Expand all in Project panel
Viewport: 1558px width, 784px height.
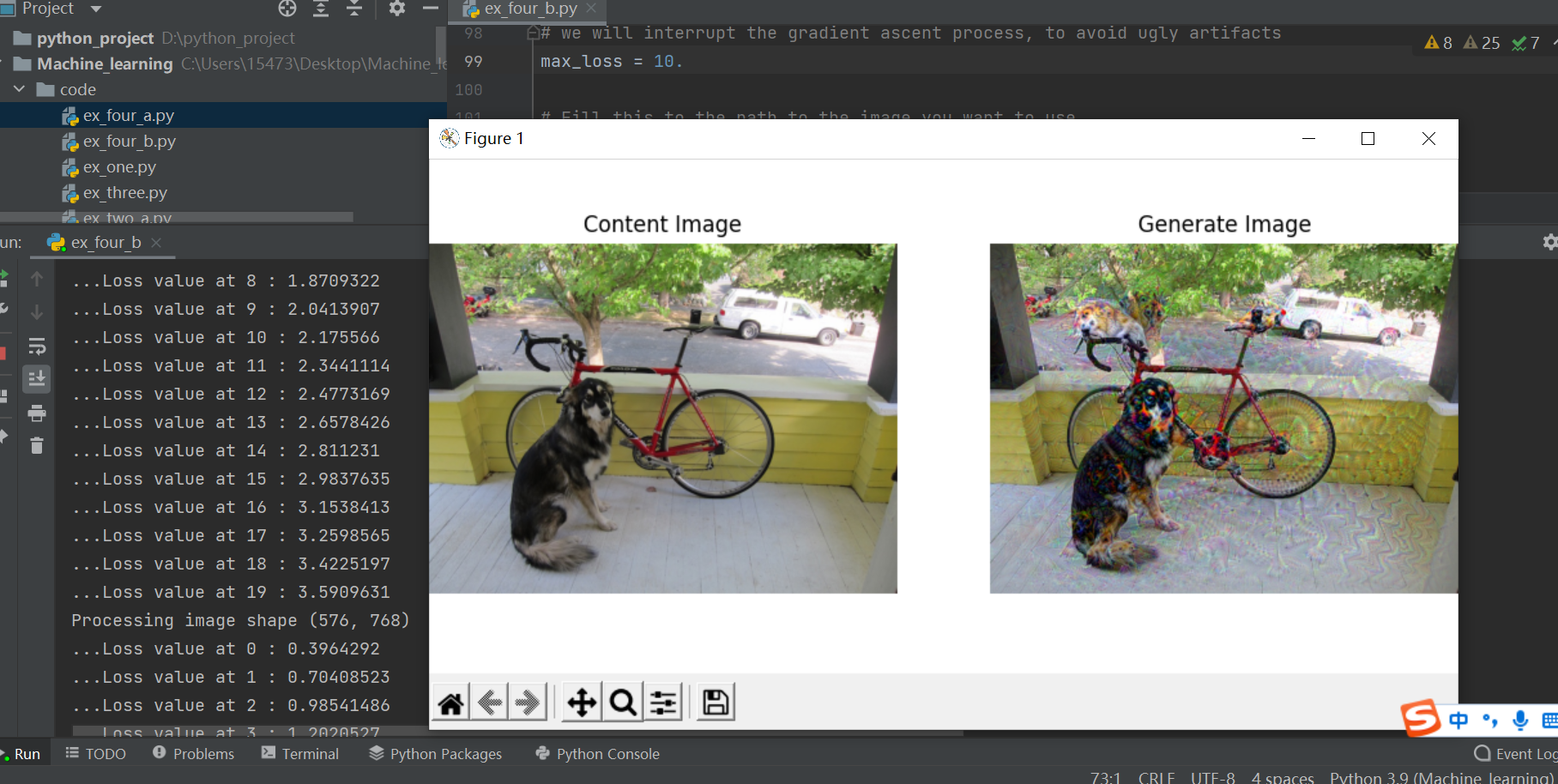321,9
